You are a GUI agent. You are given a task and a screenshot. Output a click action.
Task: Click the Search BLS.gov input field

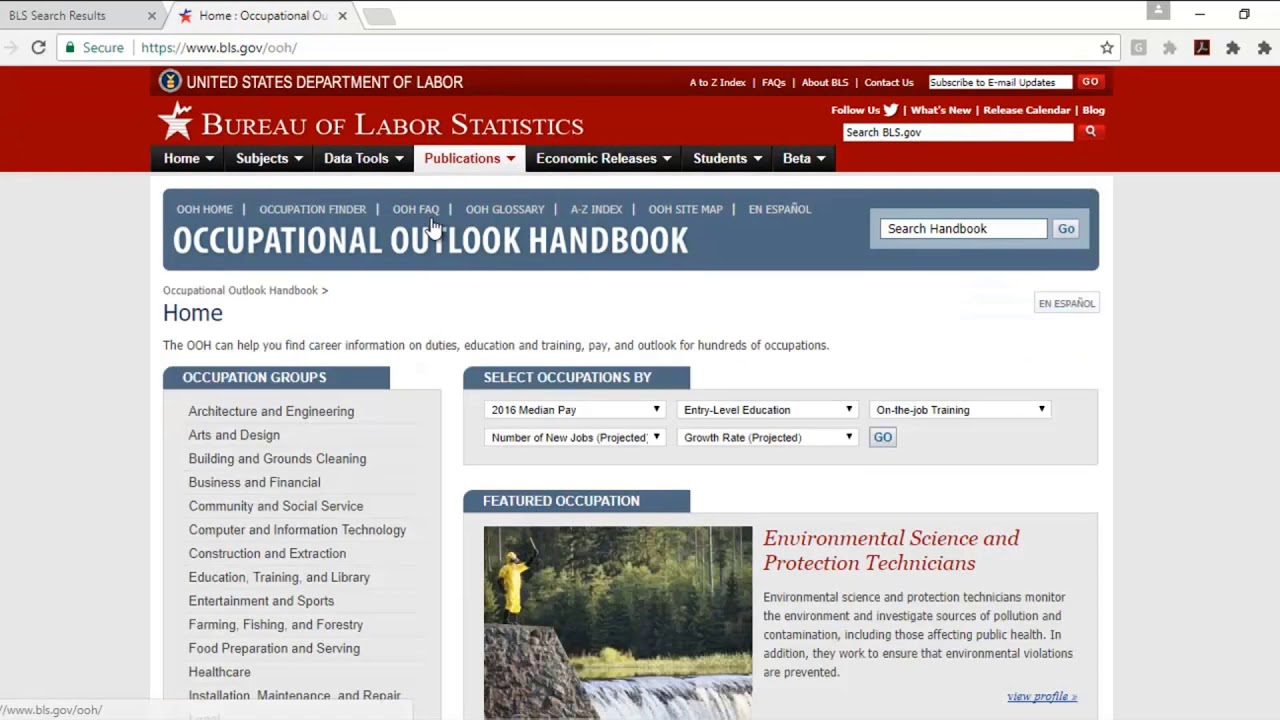958,132
